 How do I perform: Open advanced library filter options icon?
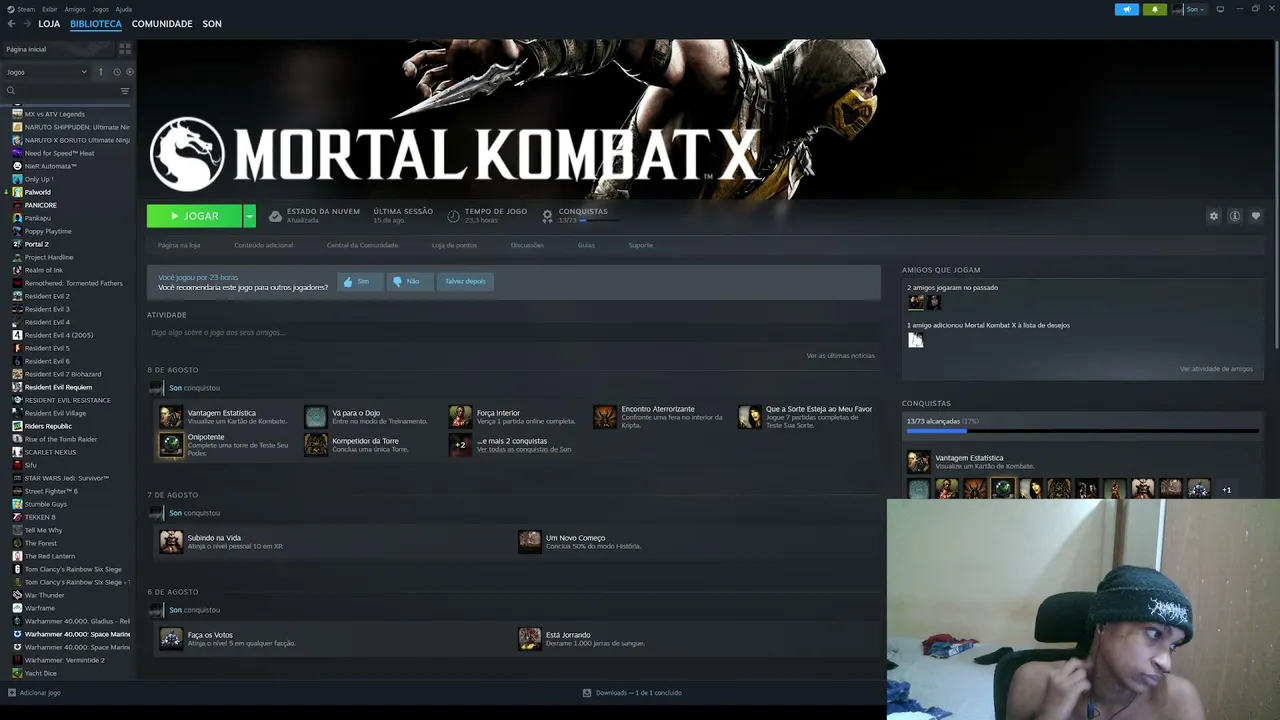(125, 91)
